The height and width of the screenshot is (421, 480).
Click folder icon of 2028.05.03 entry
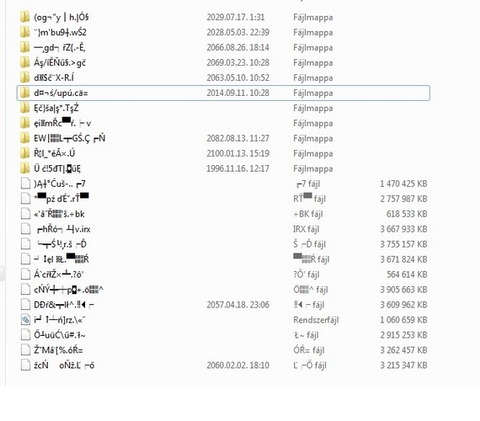25,32
